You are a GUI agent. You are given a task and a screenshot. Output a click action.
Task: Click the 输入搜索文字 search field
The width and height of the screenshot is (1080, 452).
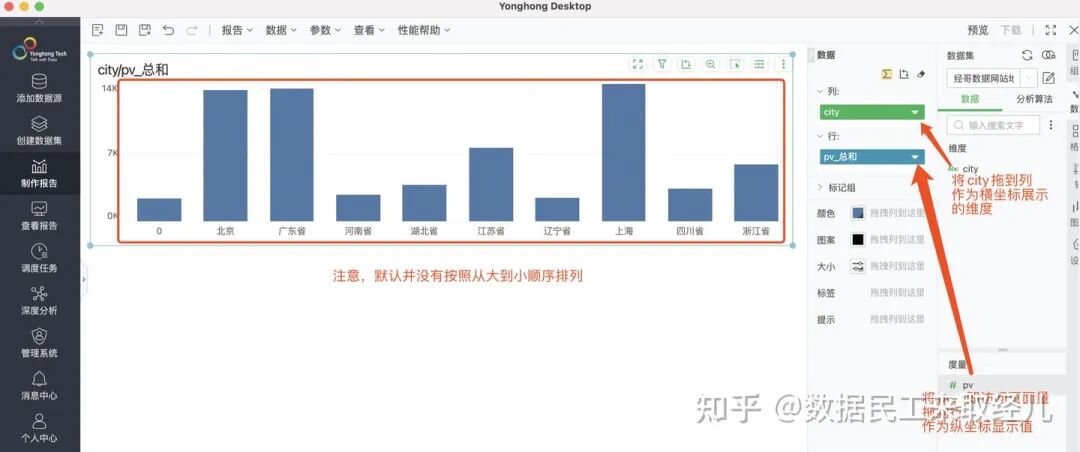tap(993, 125)
